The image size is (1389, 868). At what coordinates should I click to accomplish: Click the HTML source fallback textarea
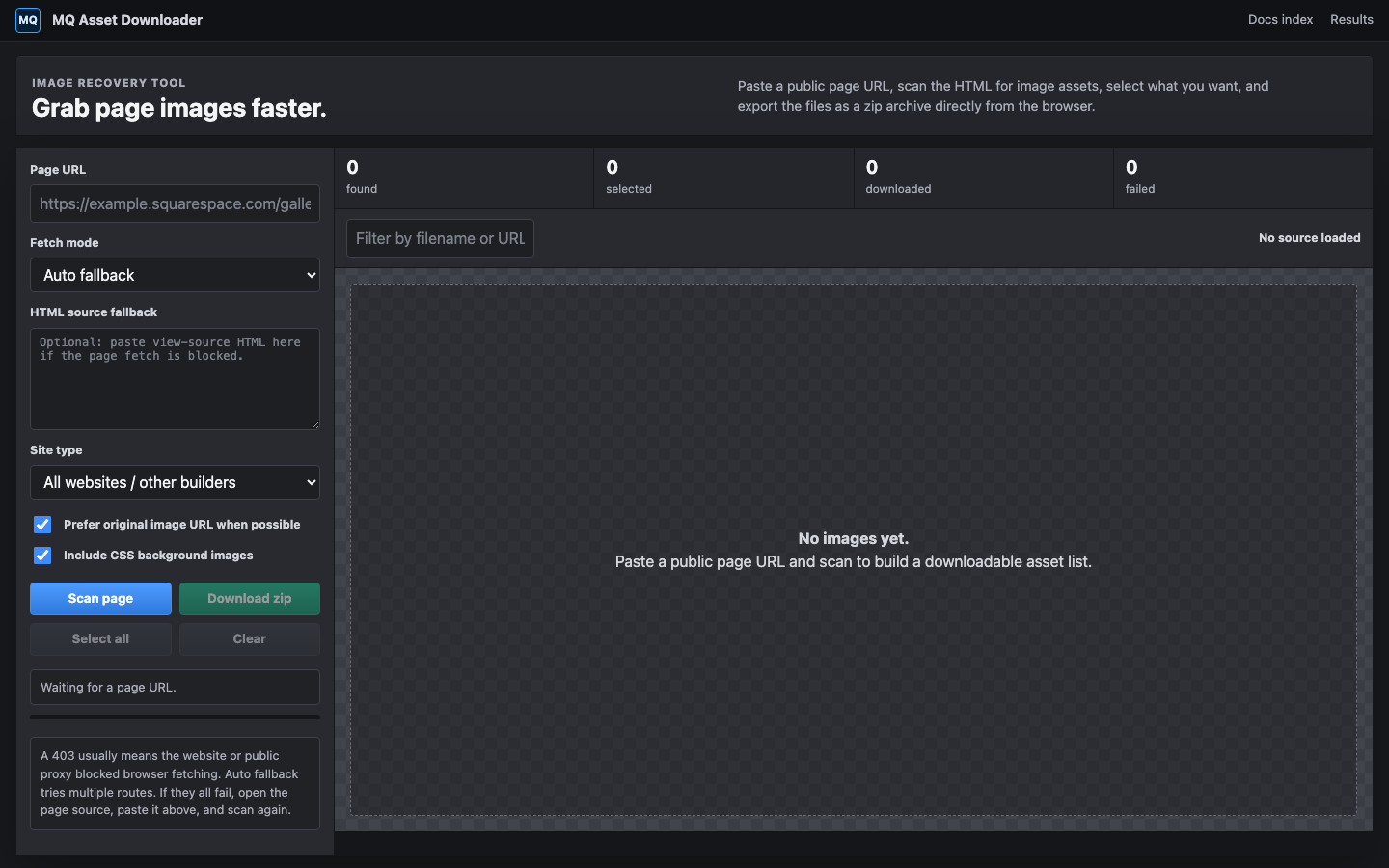point(175,379)
